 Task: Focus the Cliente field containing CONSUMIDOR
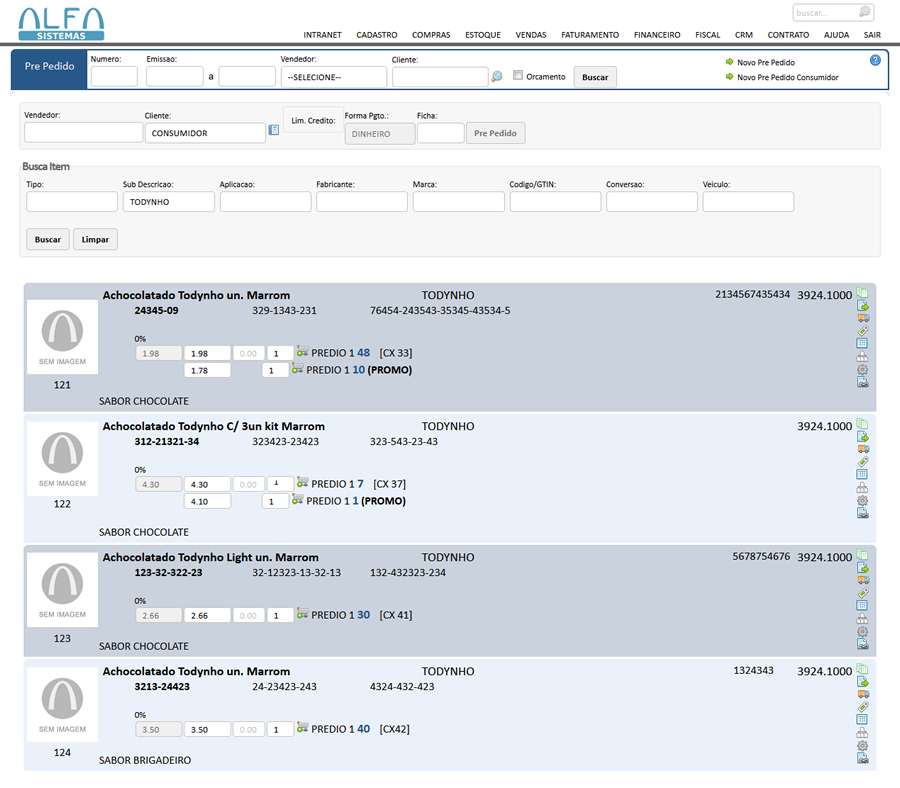tap(205, 133)
